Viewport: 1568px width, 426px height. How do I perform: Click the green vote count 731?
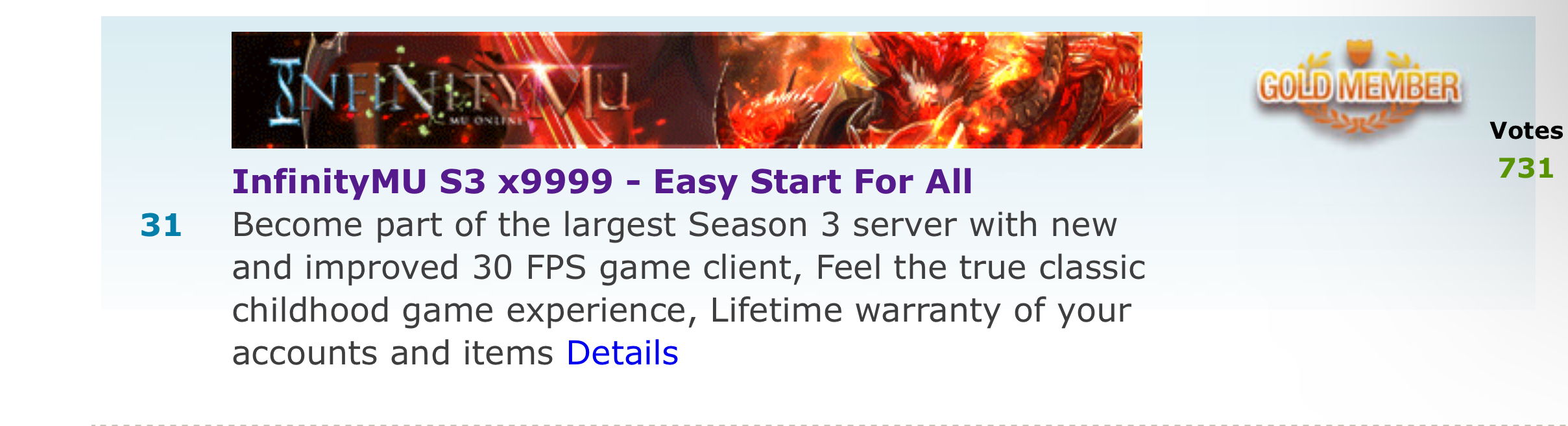(1526, 169)
